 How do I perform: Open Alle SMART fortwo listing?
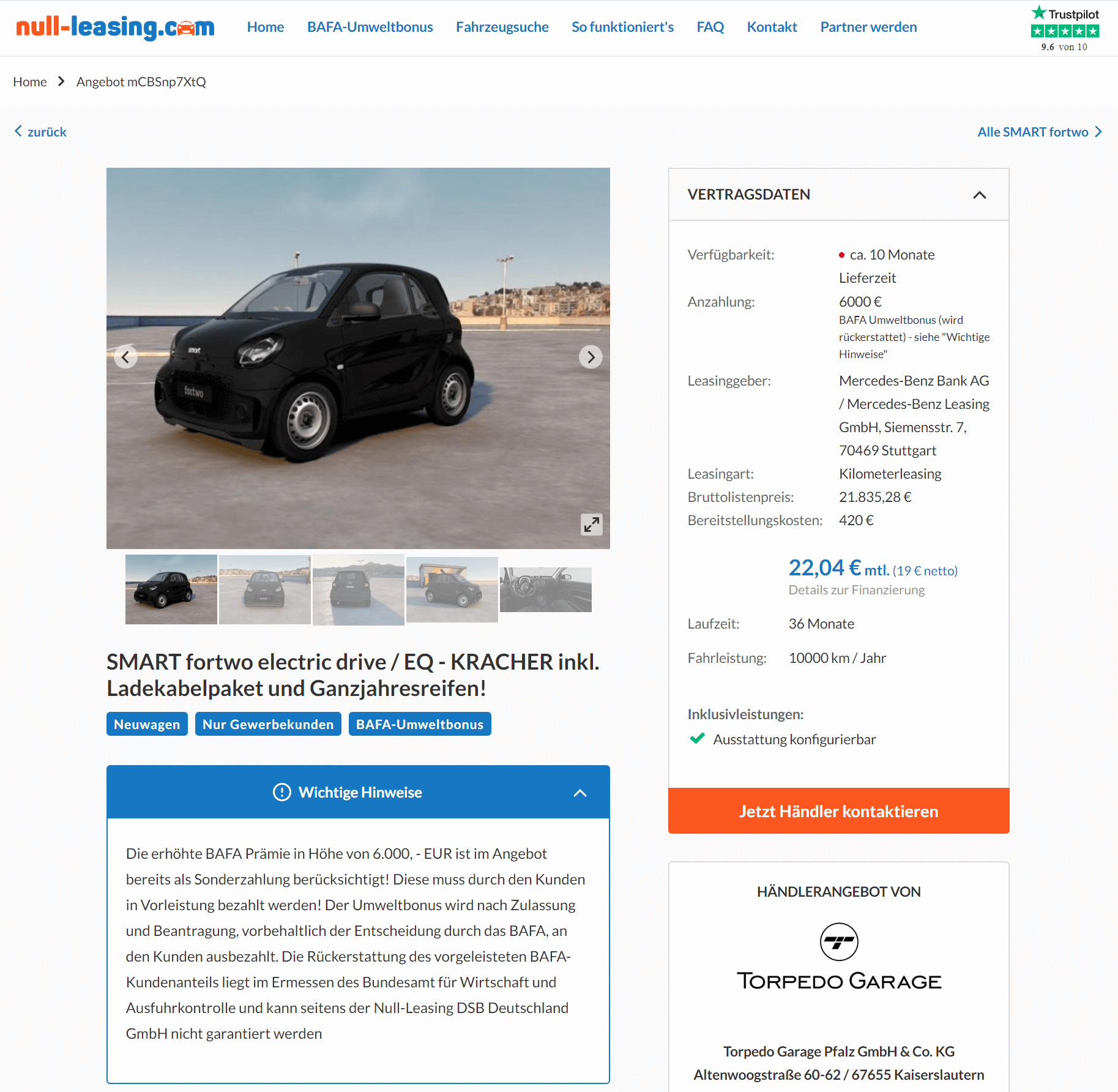click(x=1039, y=132)
